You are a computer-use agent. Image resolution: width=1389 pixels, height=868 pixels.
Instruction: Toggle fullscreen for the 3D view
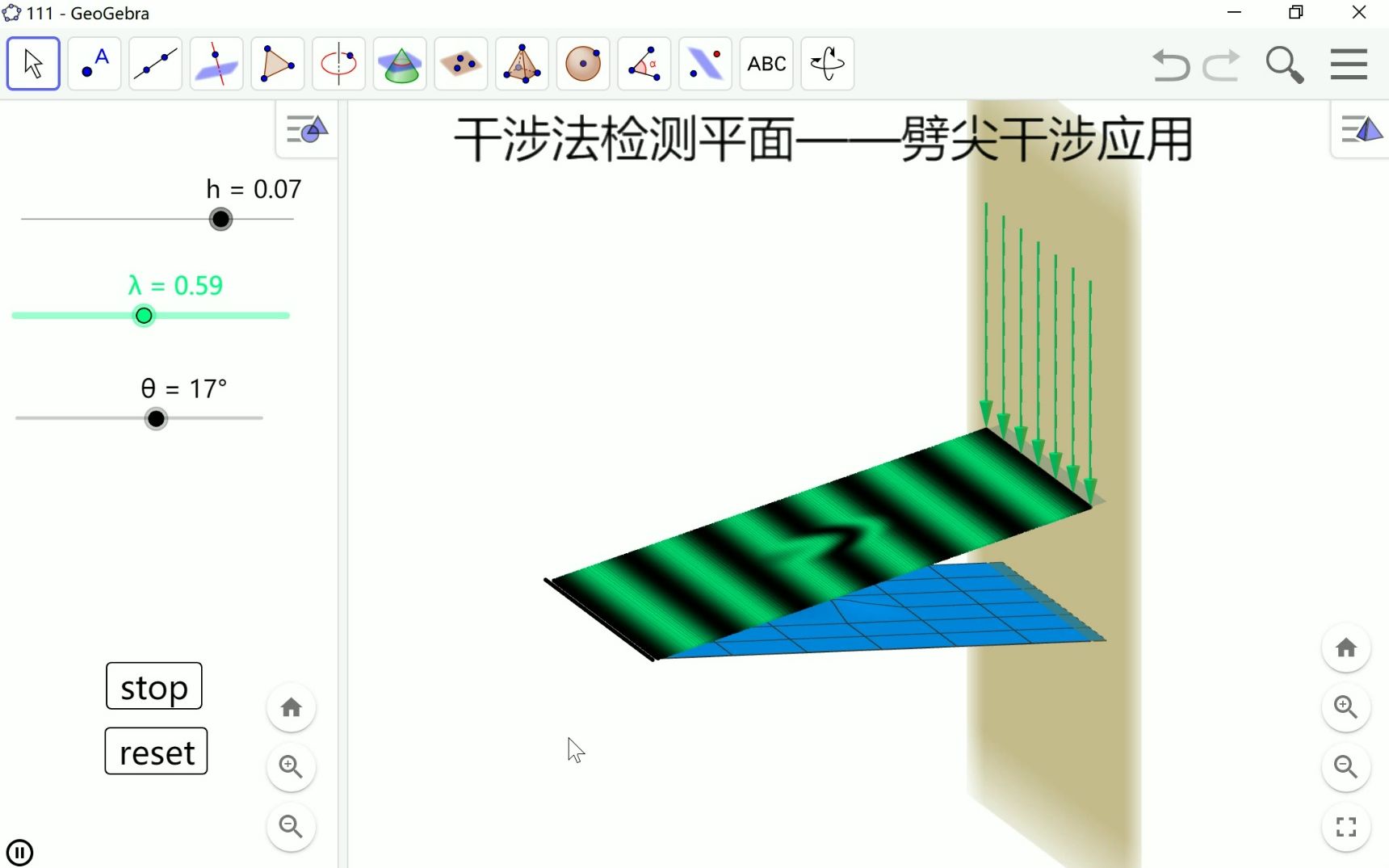(x=1346, y=827)
